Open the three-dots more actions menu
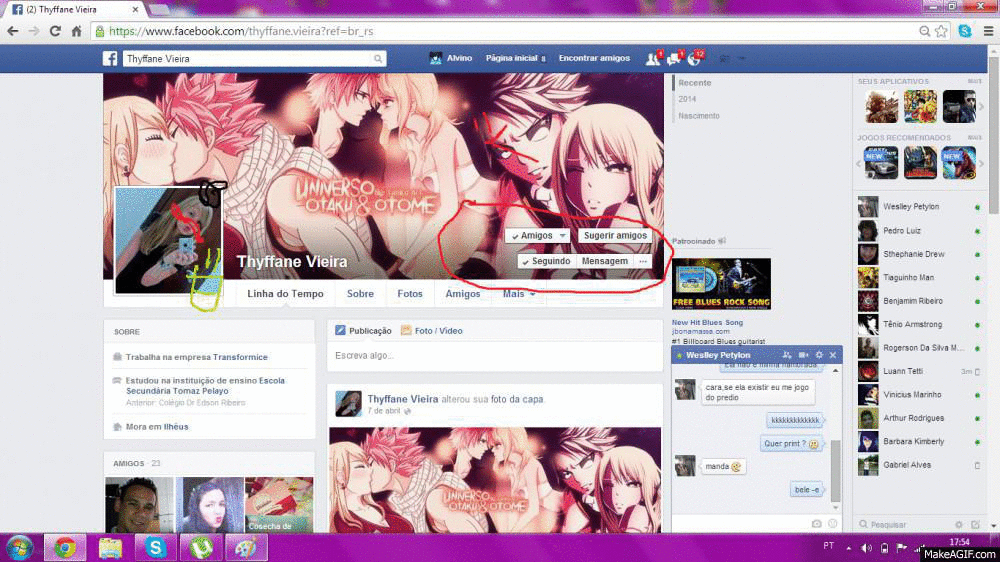The width and height of the screenshot is (1000, 562). [643, 261]
